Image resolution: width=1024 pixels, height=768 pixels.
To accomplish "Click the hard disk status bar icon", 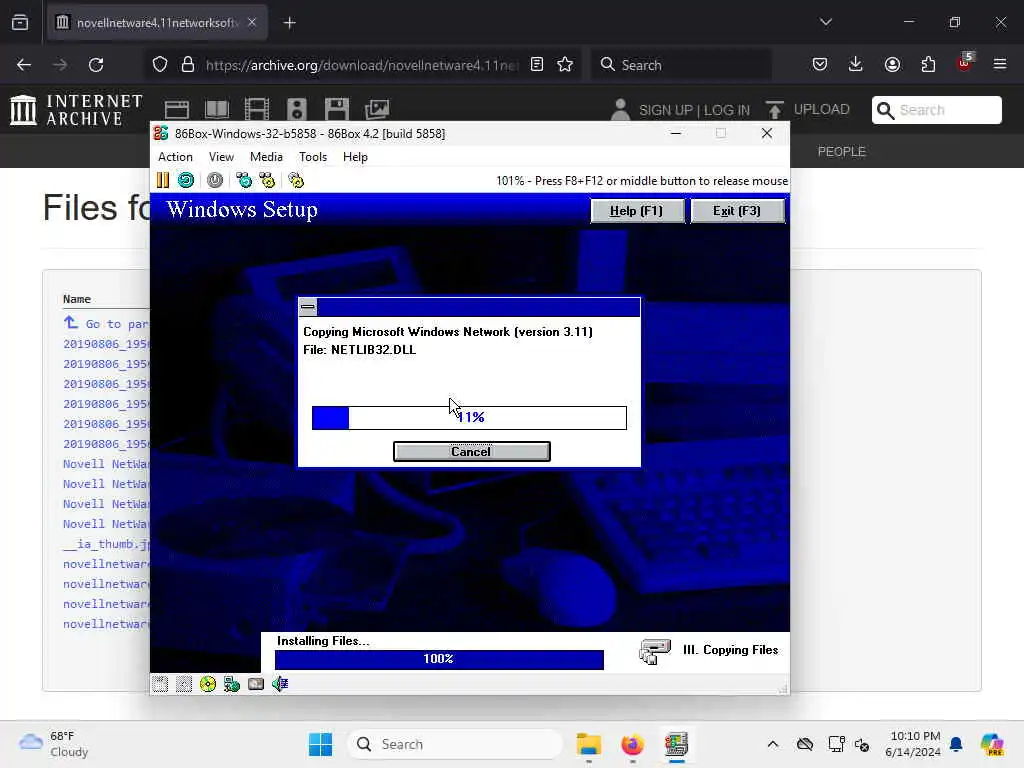I will (256, 684).
